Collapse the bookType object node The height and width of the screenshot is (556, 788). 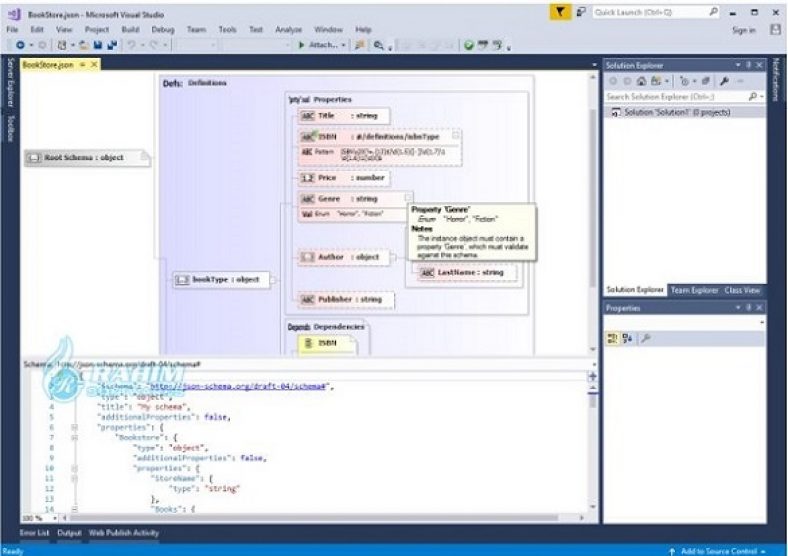[x=273, y=280]
